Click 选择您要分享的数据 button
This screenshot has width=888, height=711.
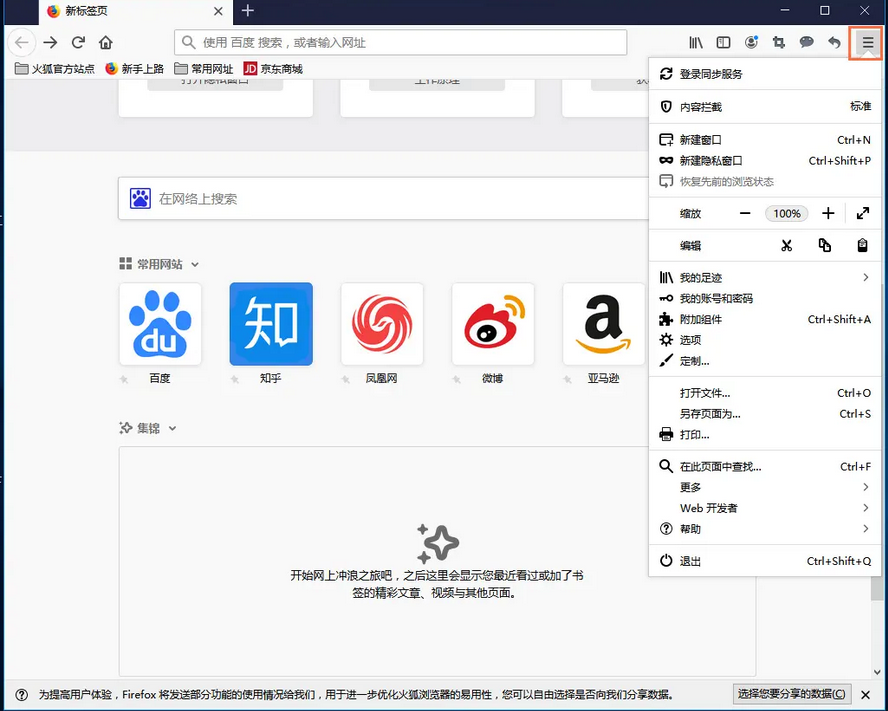click(792, 694)
